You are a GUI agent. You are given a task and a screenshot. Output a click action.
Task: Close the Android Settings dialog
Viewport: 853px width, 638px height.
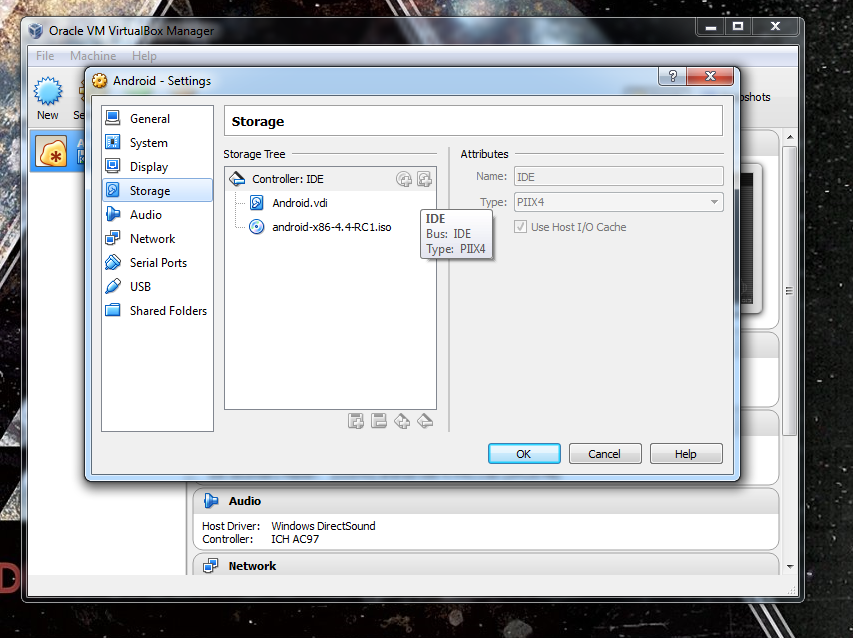tap(710, 76)
